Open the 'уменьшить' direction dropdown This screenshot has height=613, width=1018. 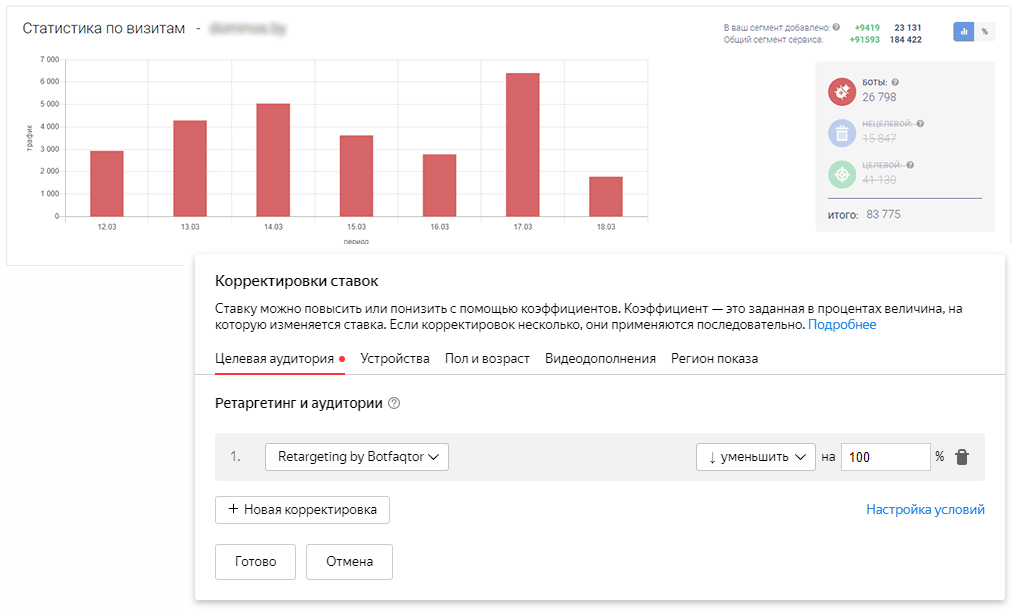point(756,457)
